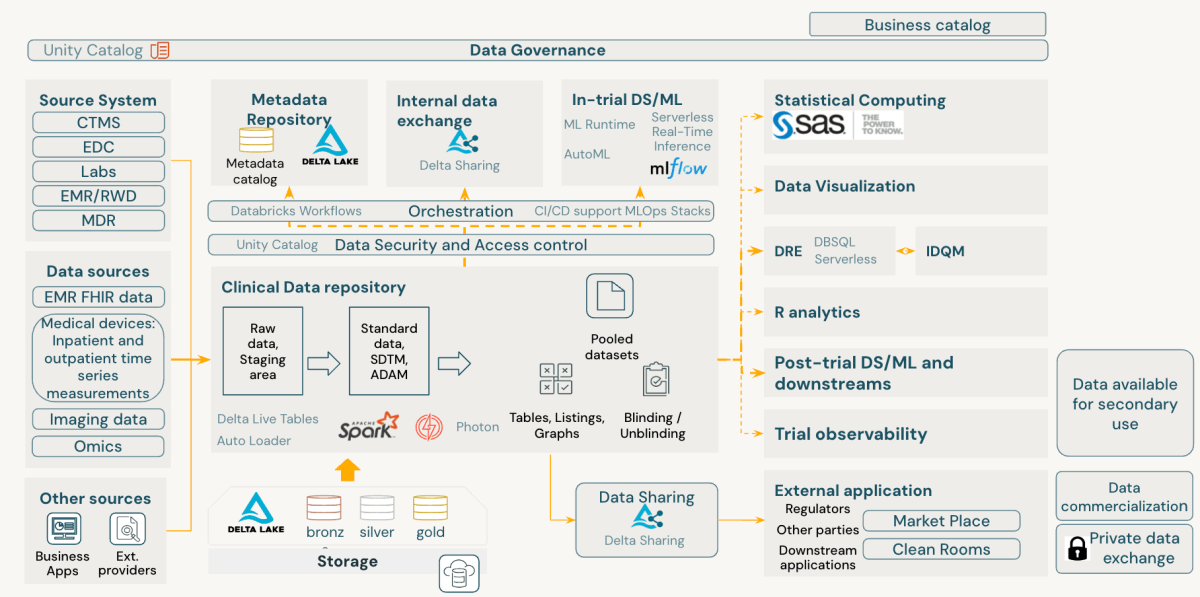Image resolution: width=1200 pixels, height=597 pixels.
Task: Click the padlock icon beside Private data exchange
Action: click(x=1077, y=548)
